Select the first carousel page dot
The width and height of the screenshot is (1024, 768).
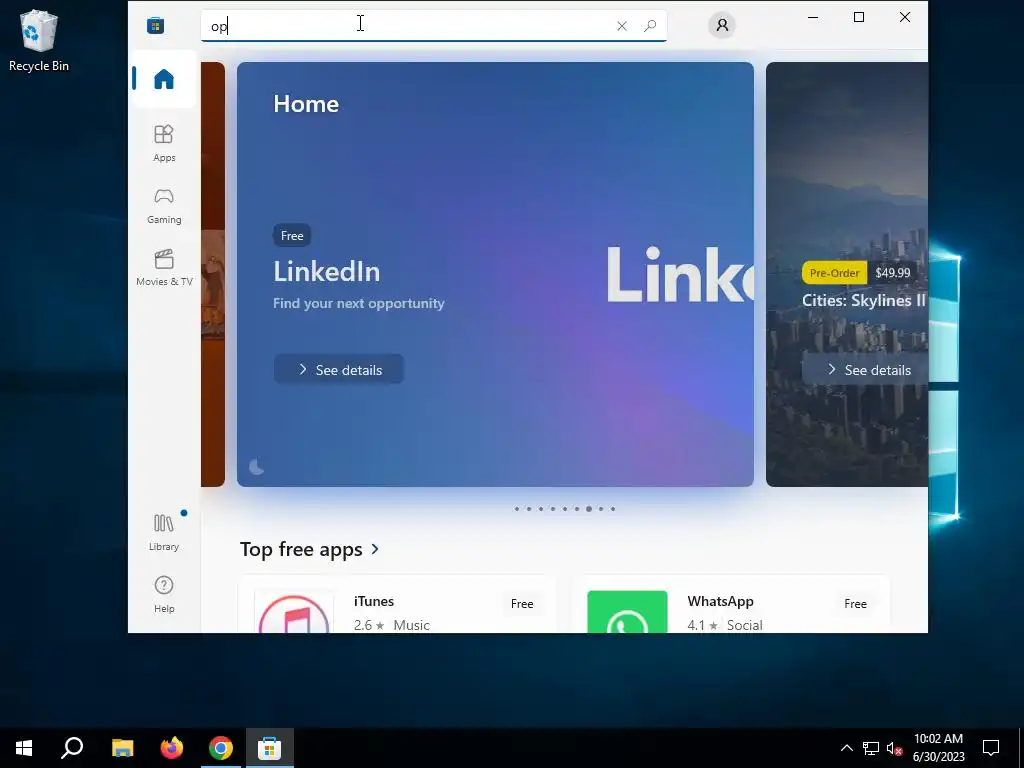click(x=517, y=509)
